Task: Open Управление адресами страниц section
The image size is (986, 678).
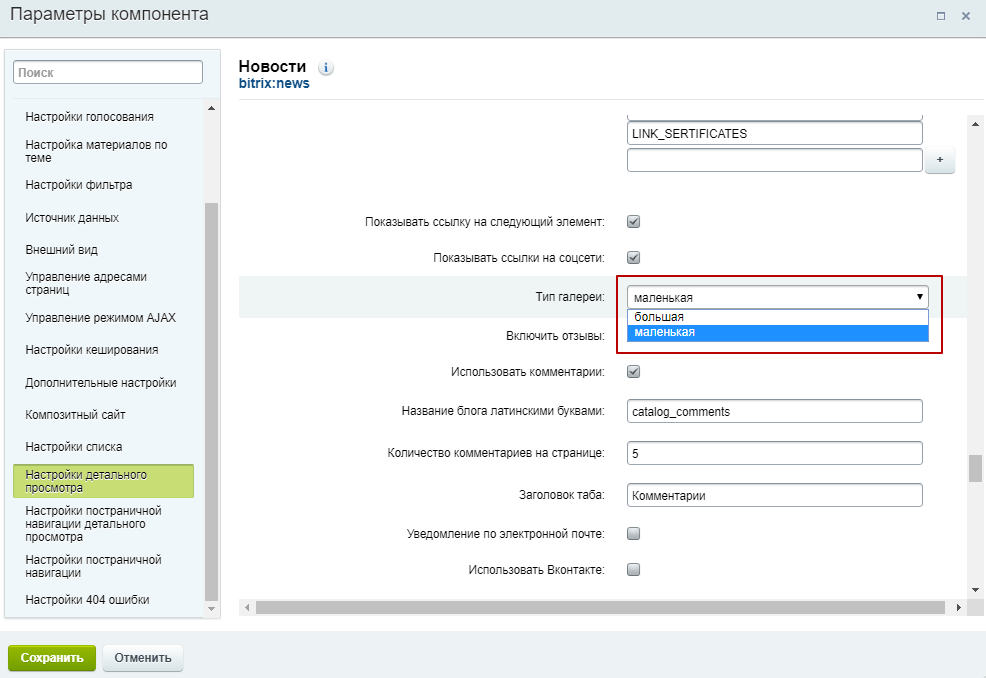Action: pyautogui.click(x=86, y=283)
